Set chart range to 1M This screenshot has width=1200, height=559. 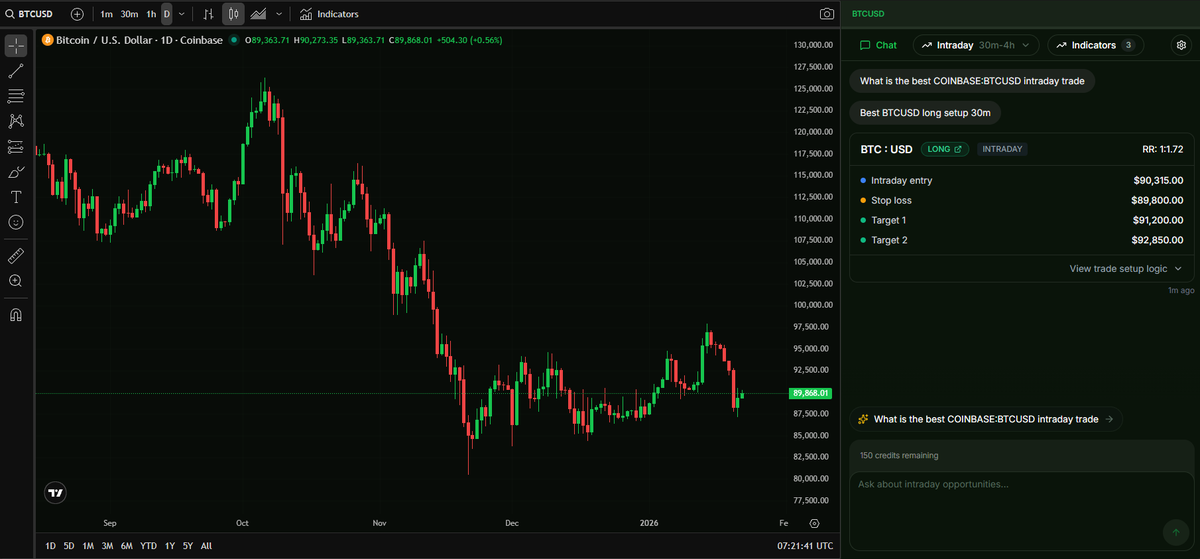click(88, 546)
